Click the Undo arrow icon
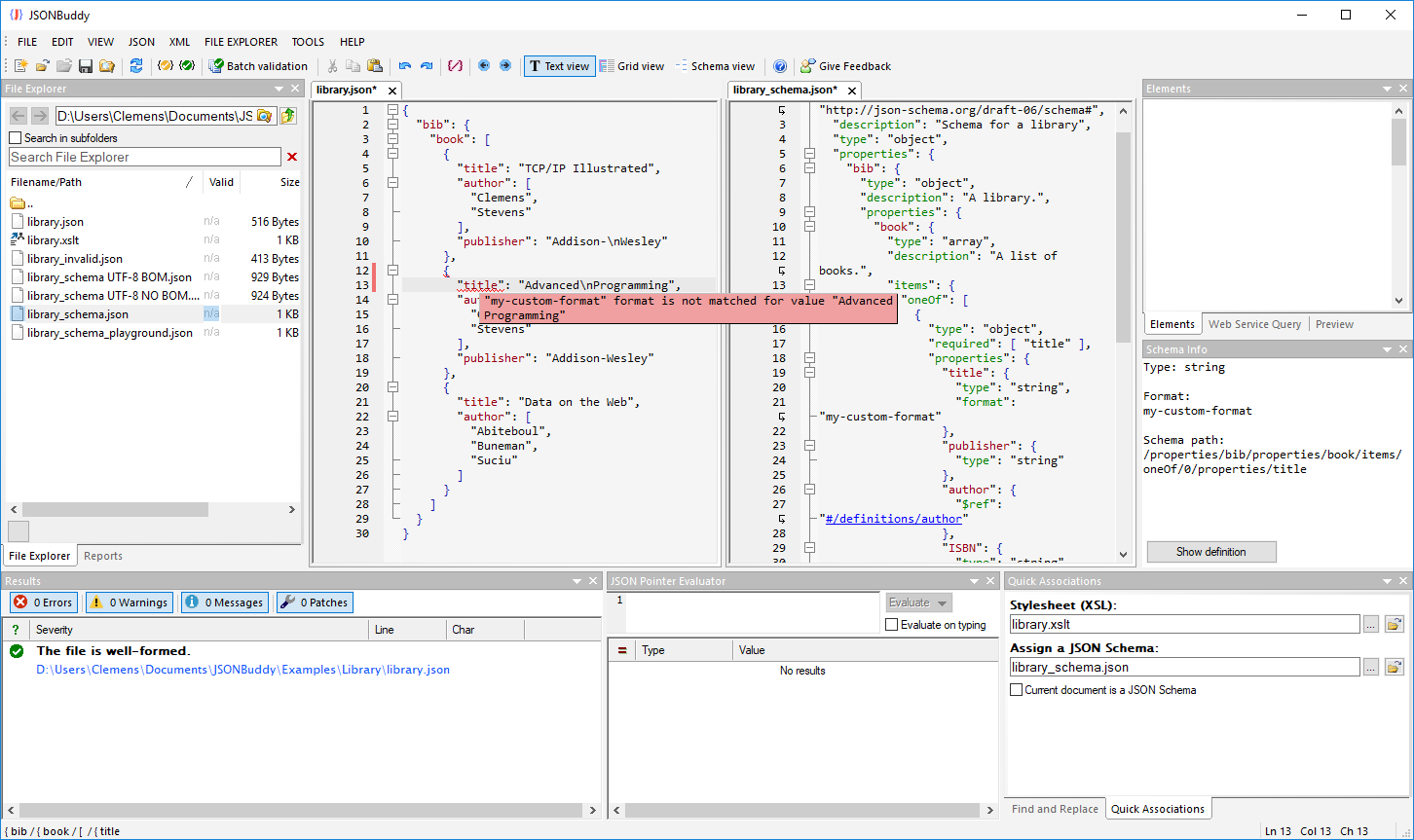The width and height of the screenshot is (1414, 840). click(405, 66)
